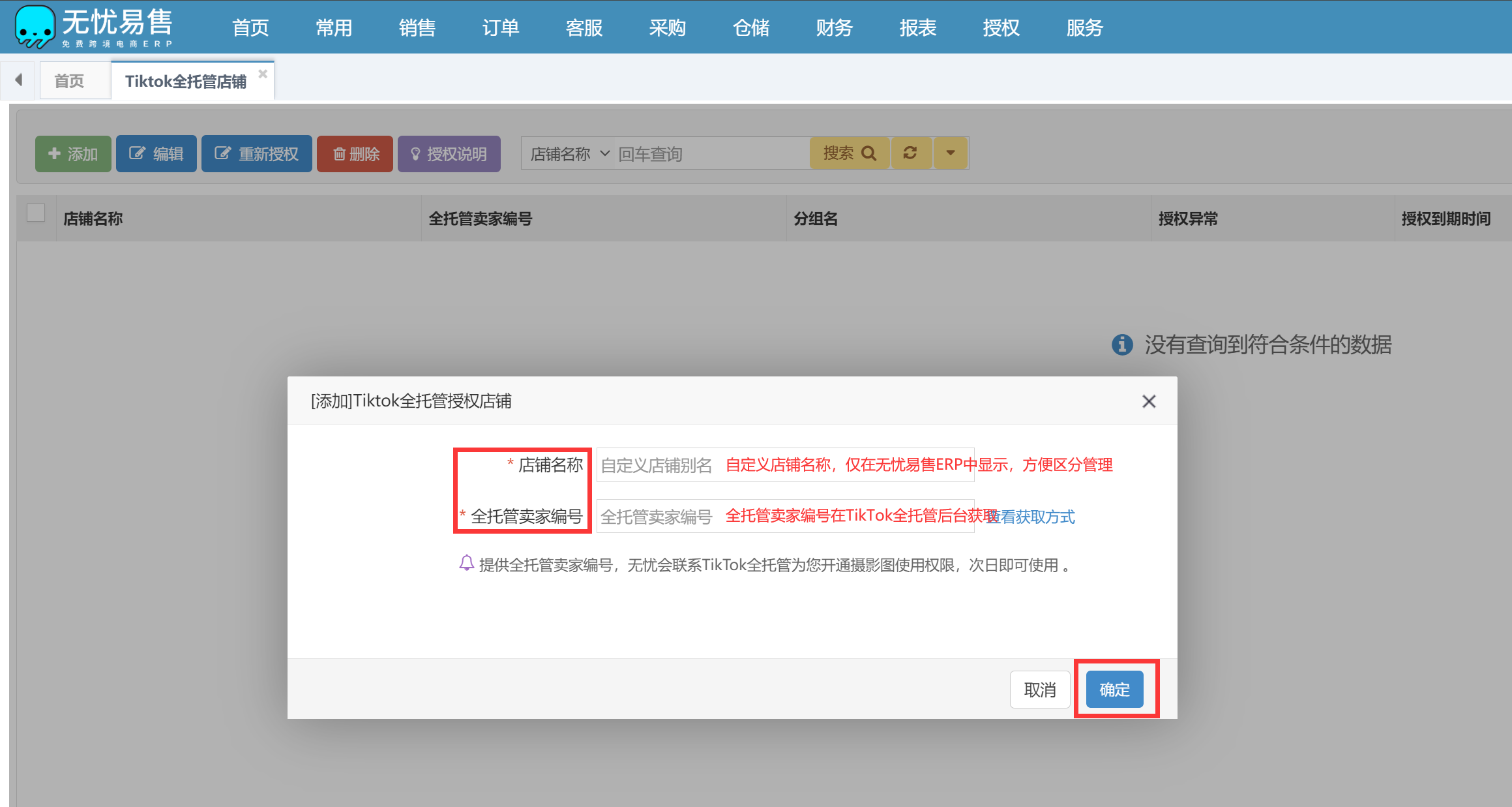The image size is (1512, 807).
Task: Click the green 添加 button
Action: 73,154
